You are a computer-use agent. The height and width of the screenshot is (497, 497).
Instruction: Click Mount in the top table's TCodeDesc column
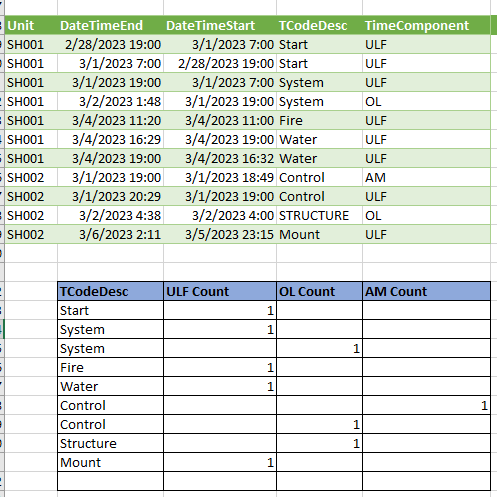coord(319,234)
